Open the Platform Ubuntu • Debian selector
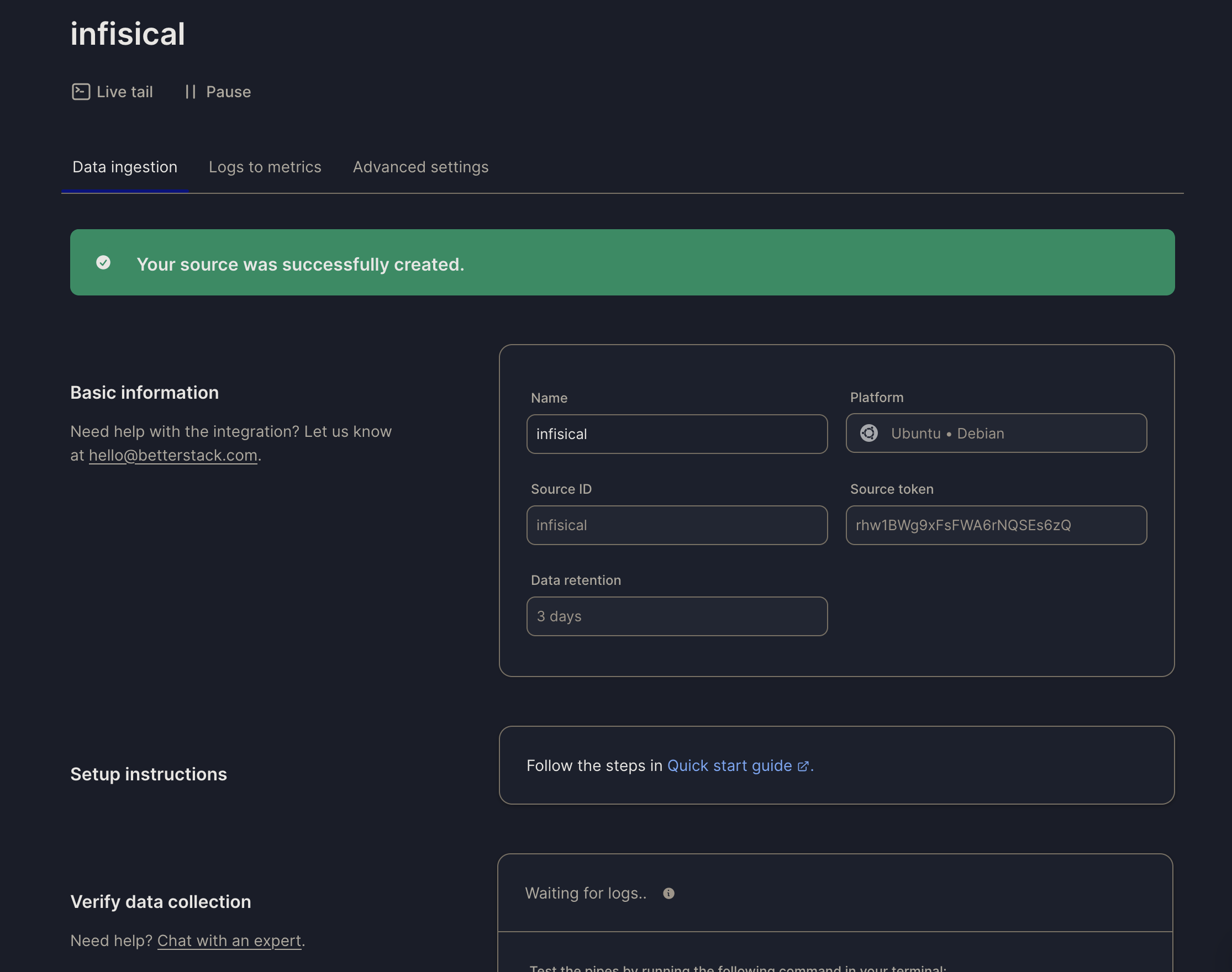This screenshot has height=972, width=1232. tap(996, 433)
